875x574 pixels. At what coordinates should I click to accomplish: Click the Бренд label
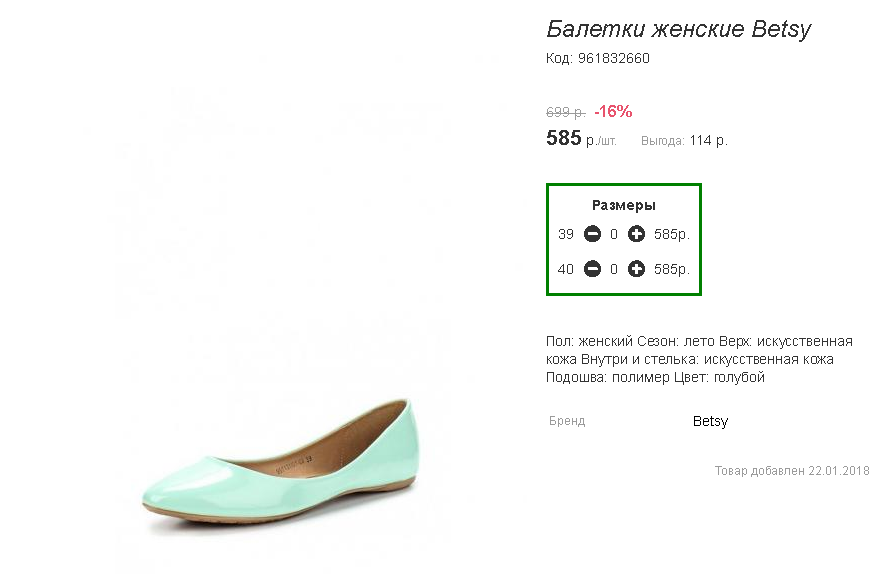pyautogui.click(x=567, y=421)
